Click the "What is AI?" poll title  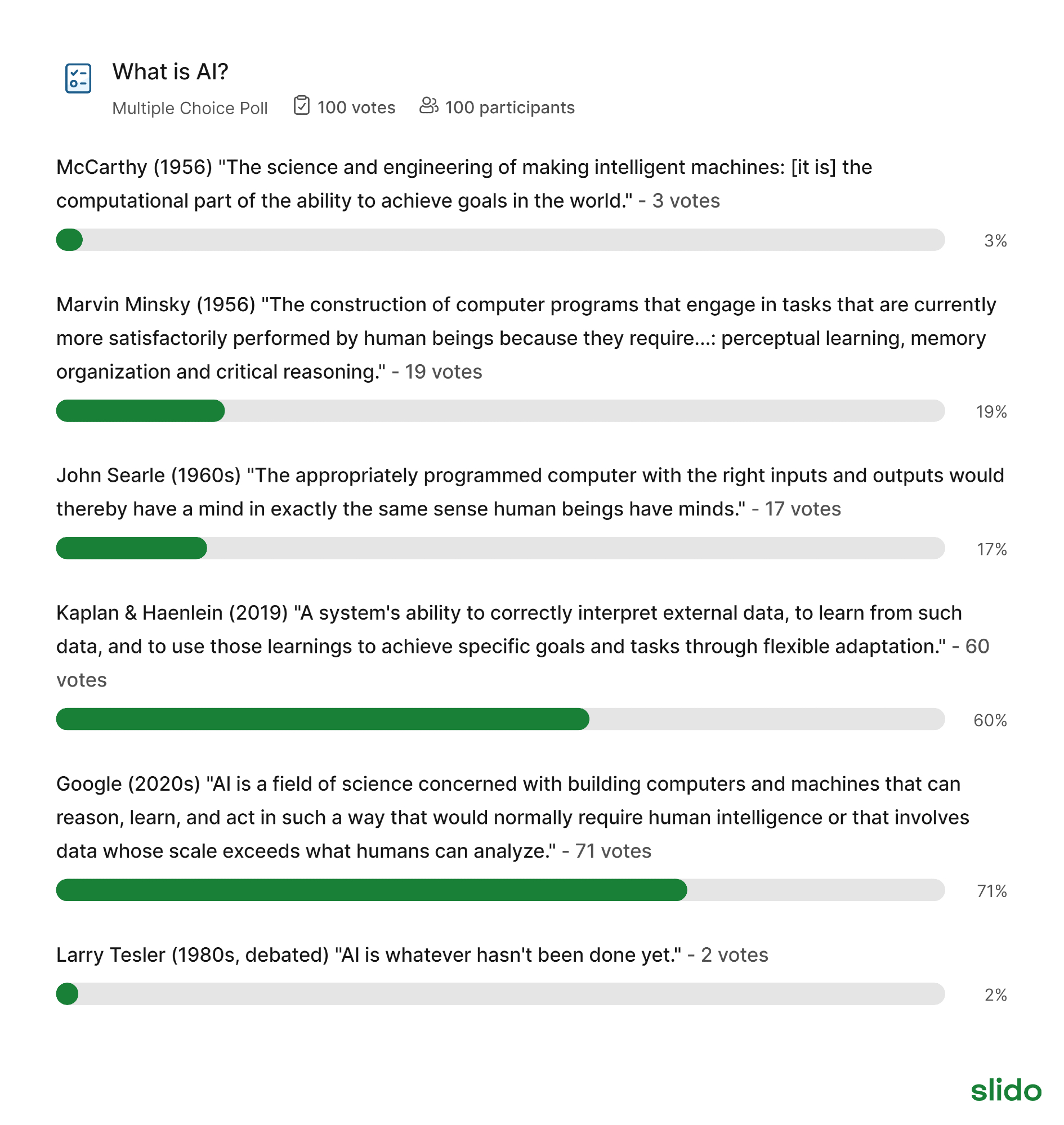(x=170, y=72)
